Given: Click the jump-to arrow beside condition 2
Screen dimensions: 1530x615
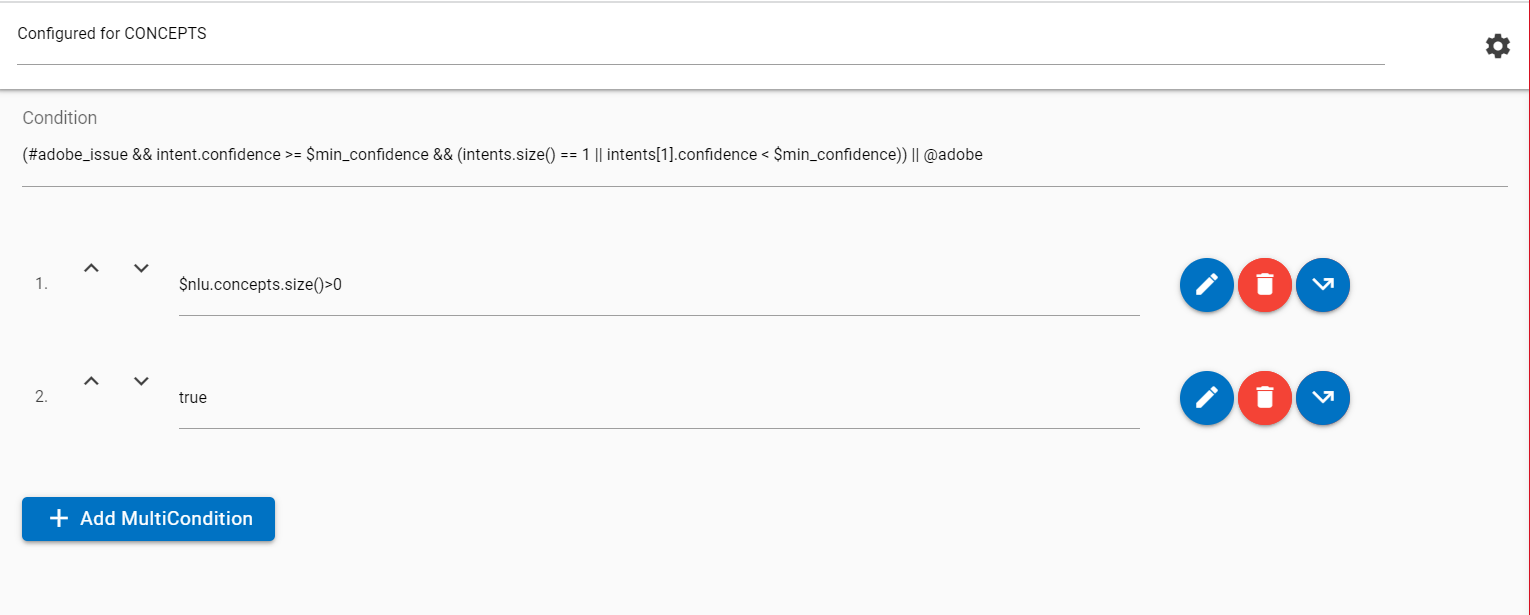Looking at the screenshot, I should tap(1322, 398).
